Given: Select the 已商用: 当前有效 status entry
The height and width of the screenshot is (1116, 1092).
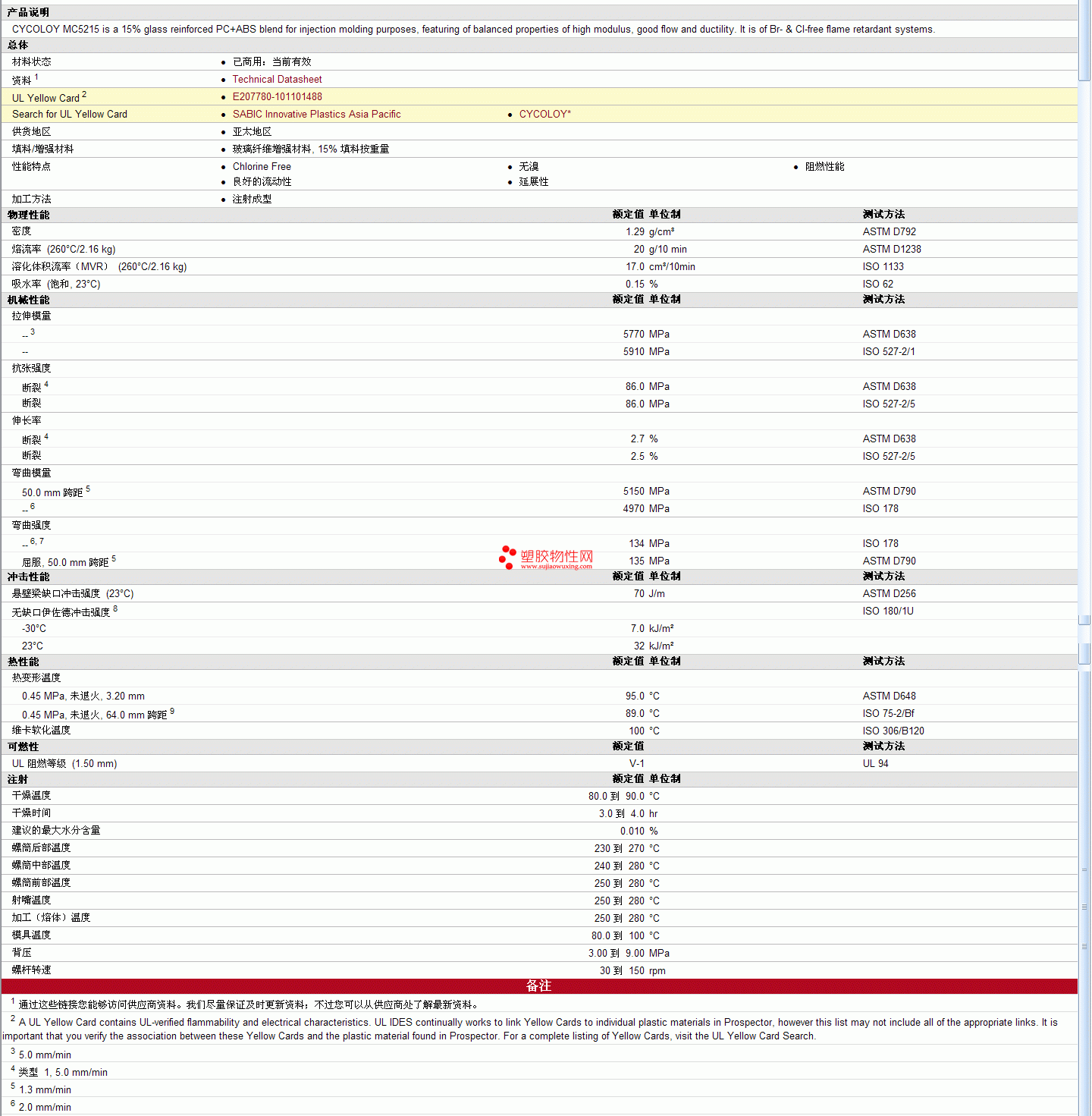Looking at the screenshot, I should point(272,61).
